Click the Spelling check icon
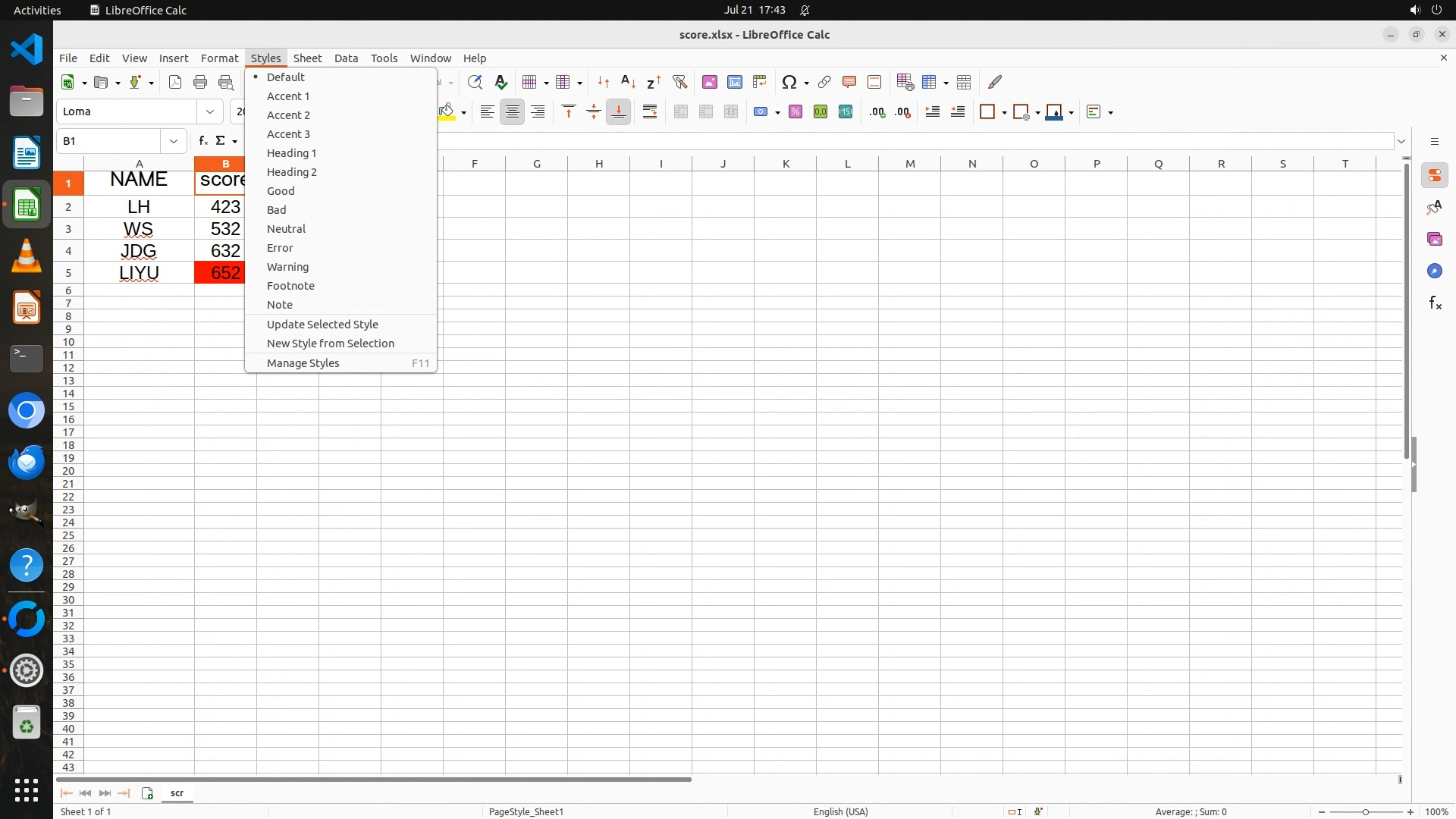 [500, 82]
